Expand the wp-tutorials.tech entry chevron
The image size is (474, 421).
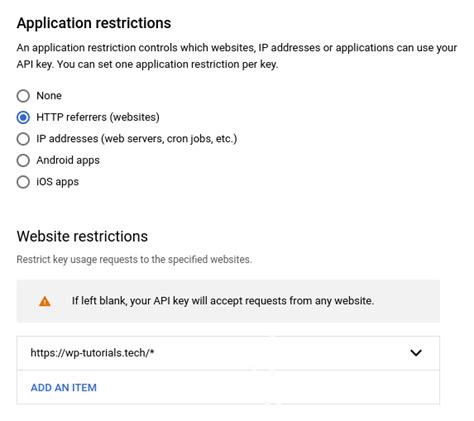click(416, 353)
